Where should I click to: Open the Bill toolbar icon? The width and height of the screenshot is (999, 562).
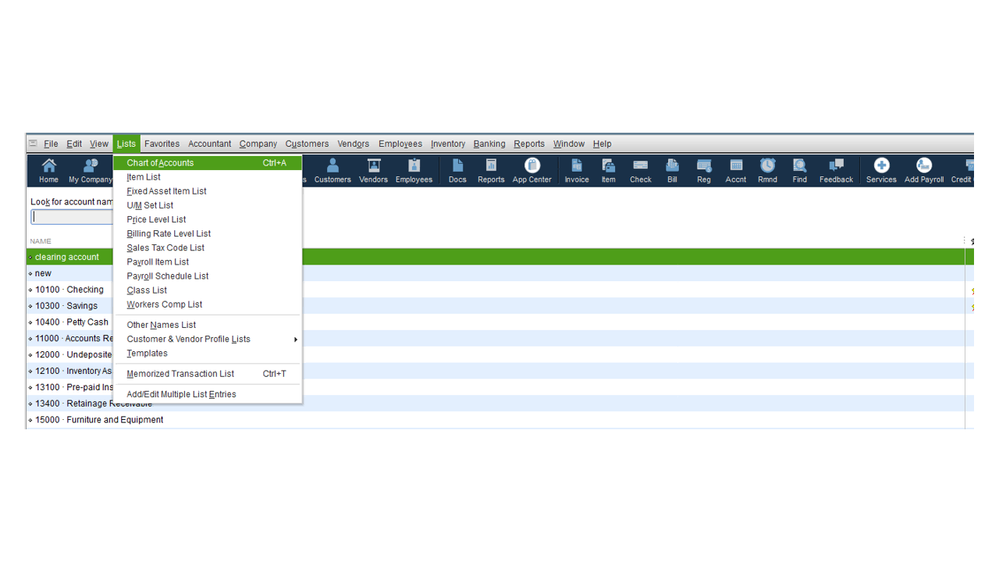tap(672, 171)
